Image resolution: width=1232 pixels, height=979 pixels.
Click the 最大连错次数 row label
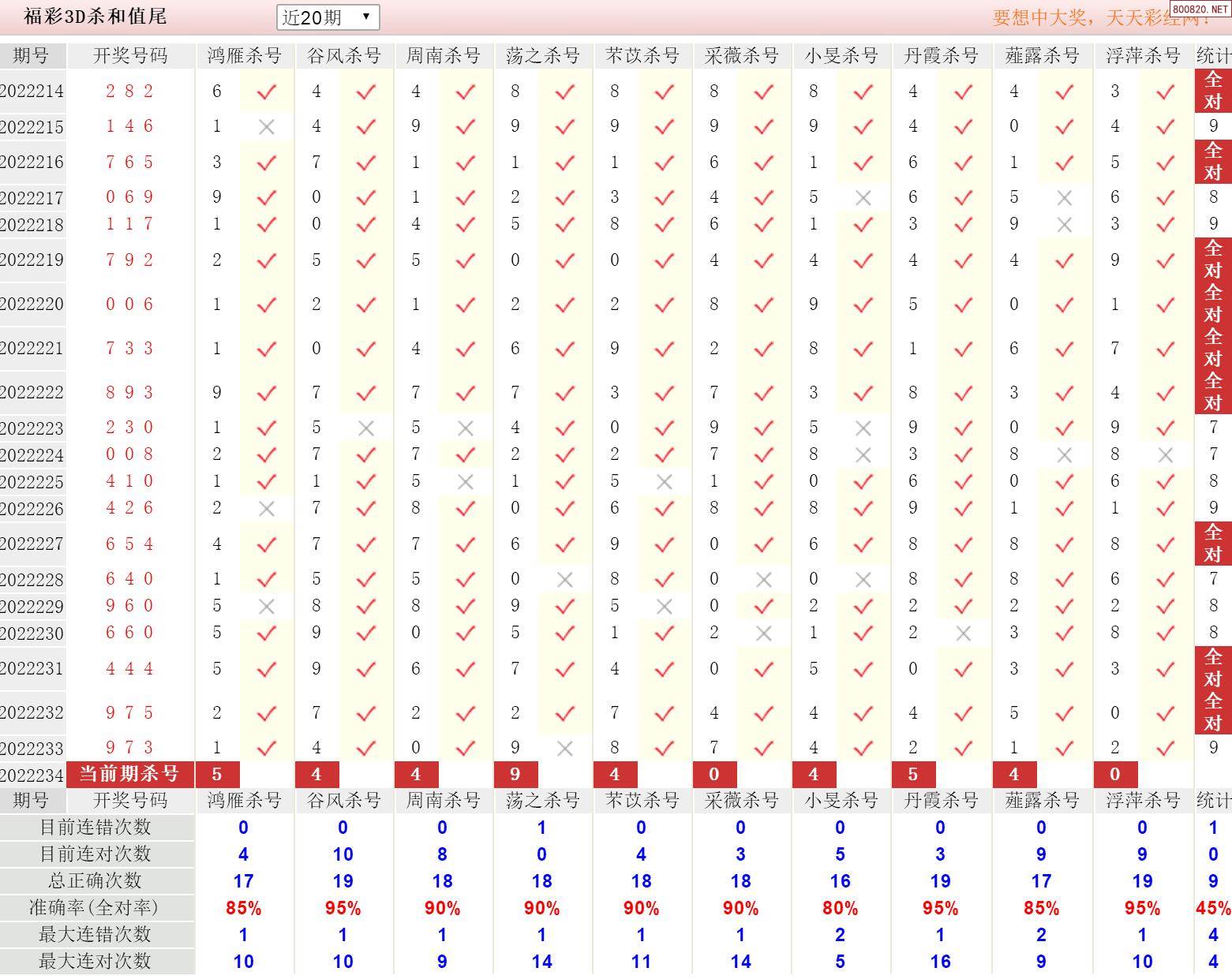tap(95, 935)
